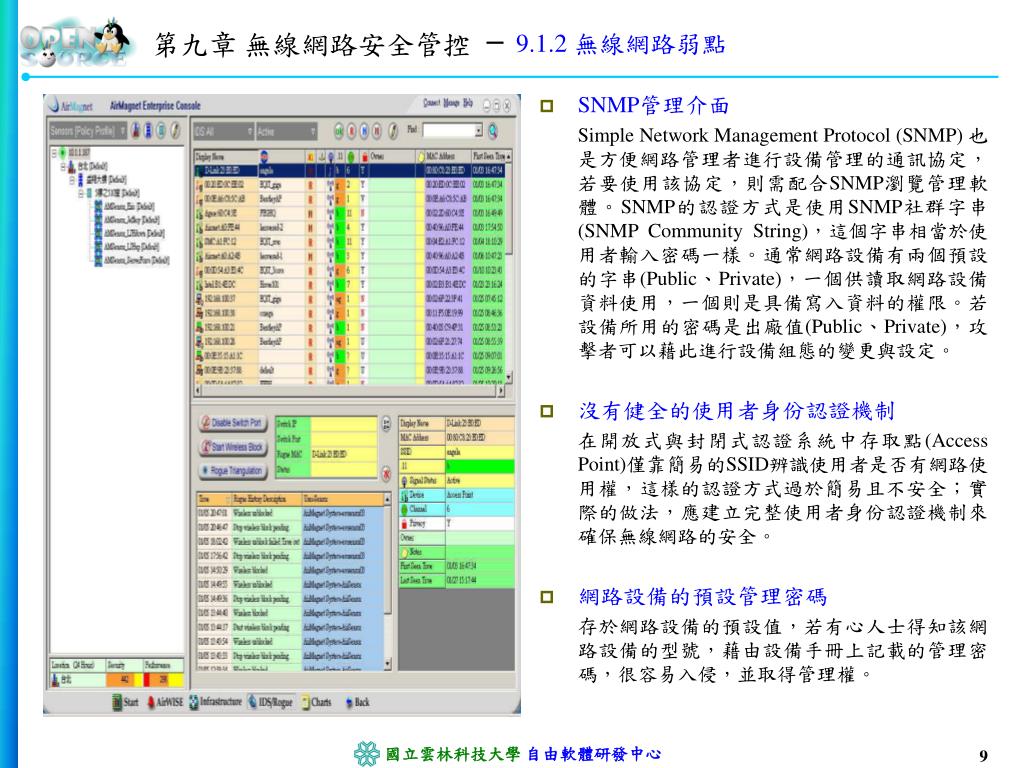Click the Channel row icon in details panel

tap(405, 509)
